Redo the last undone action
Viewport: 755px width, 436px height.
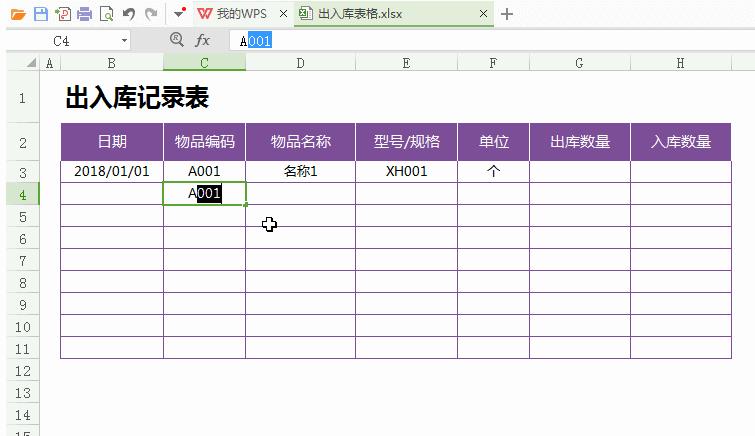point(151,14)
